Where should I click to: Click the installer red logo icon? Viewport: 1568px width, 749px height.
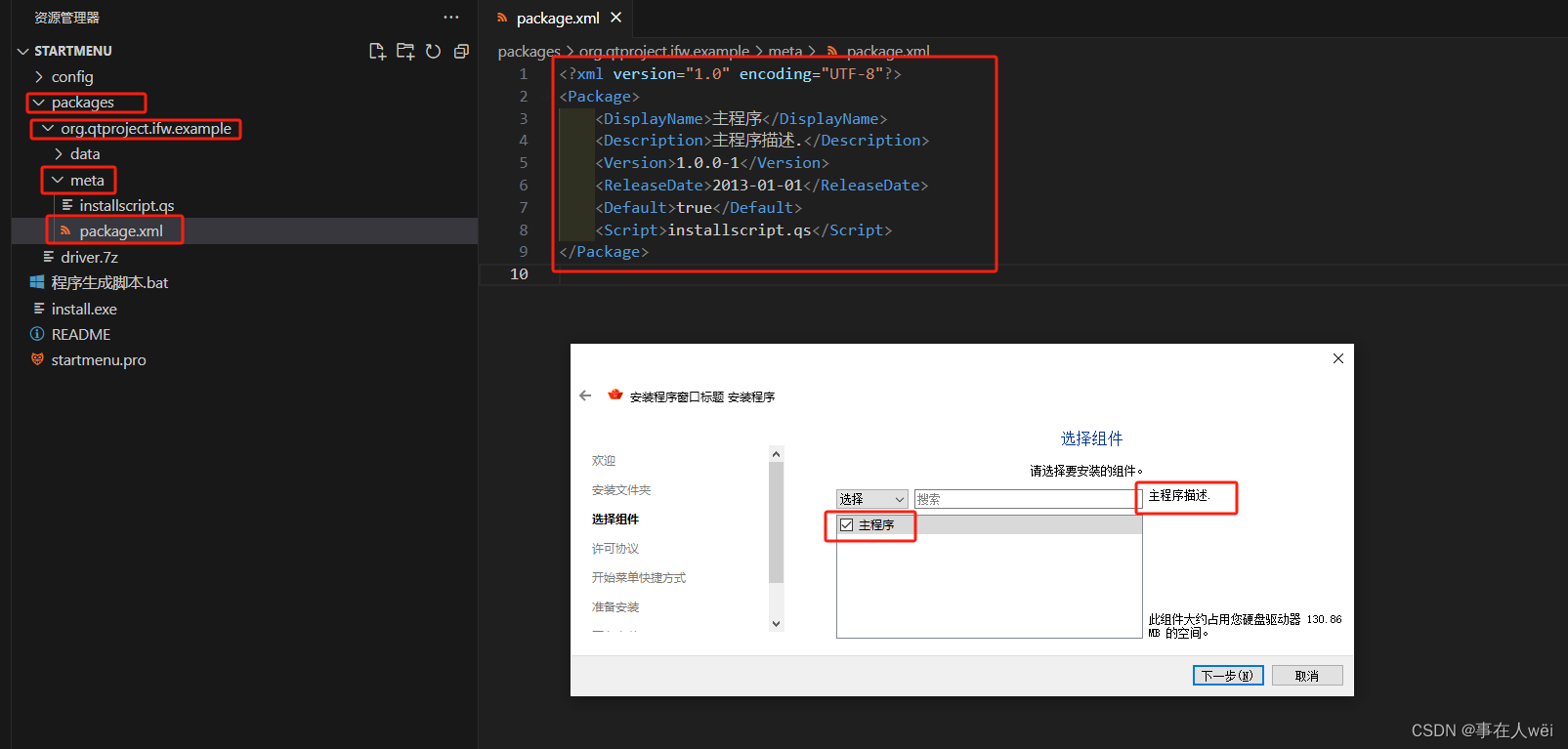pos(615,395)
